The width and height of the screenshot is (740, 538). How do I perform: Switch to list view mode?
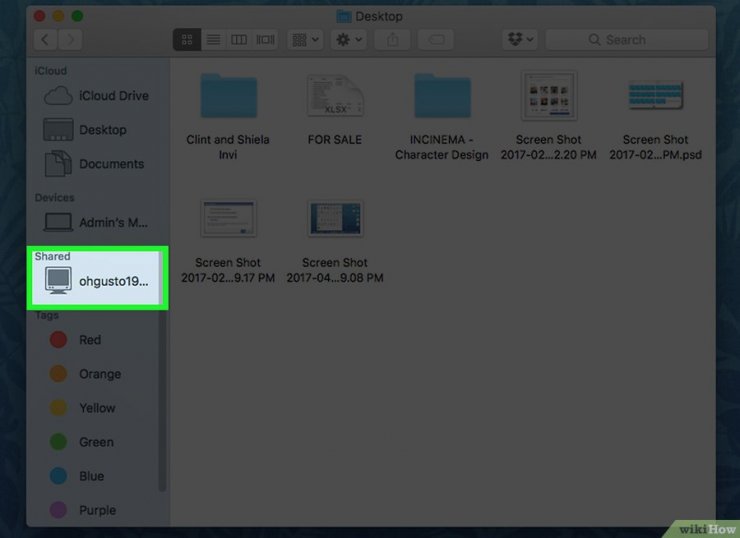click(213, 40)
